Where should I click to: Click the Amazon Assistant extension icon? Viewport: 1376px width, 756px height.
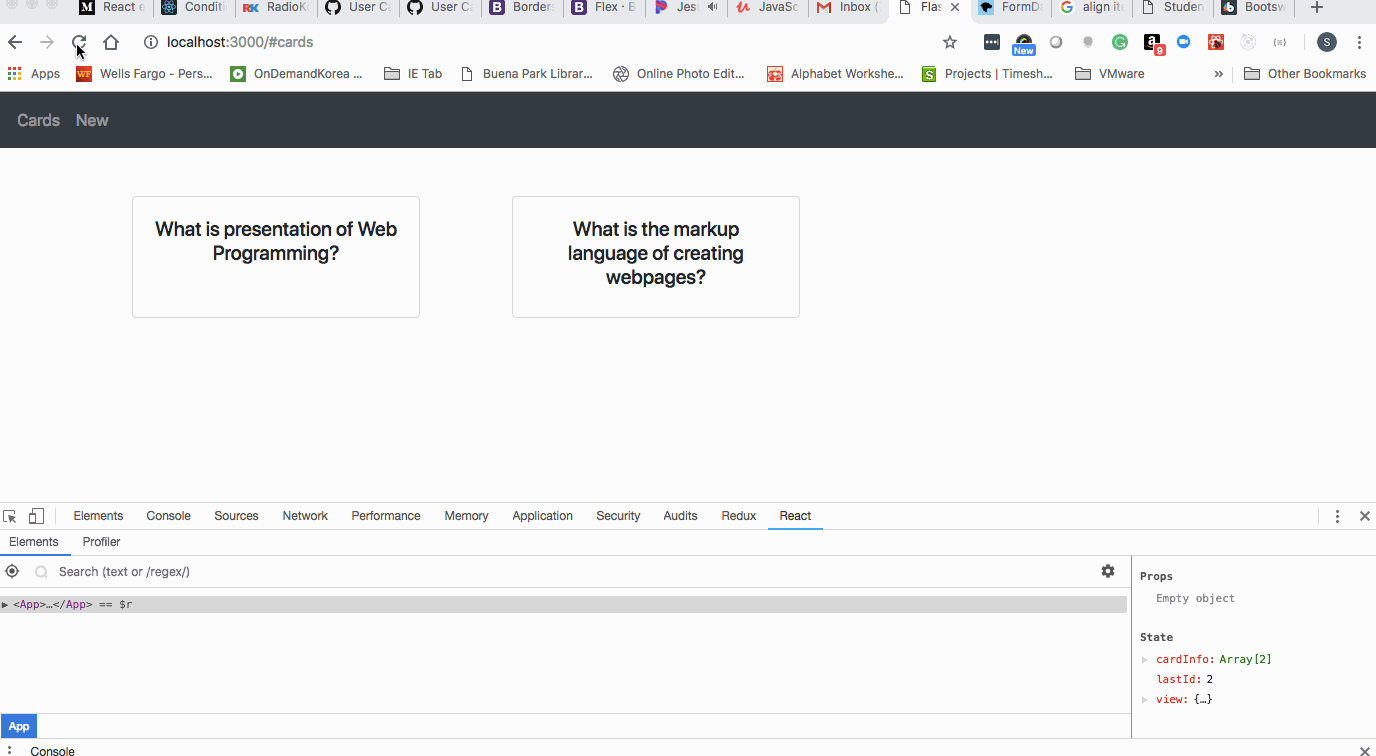1152,42
